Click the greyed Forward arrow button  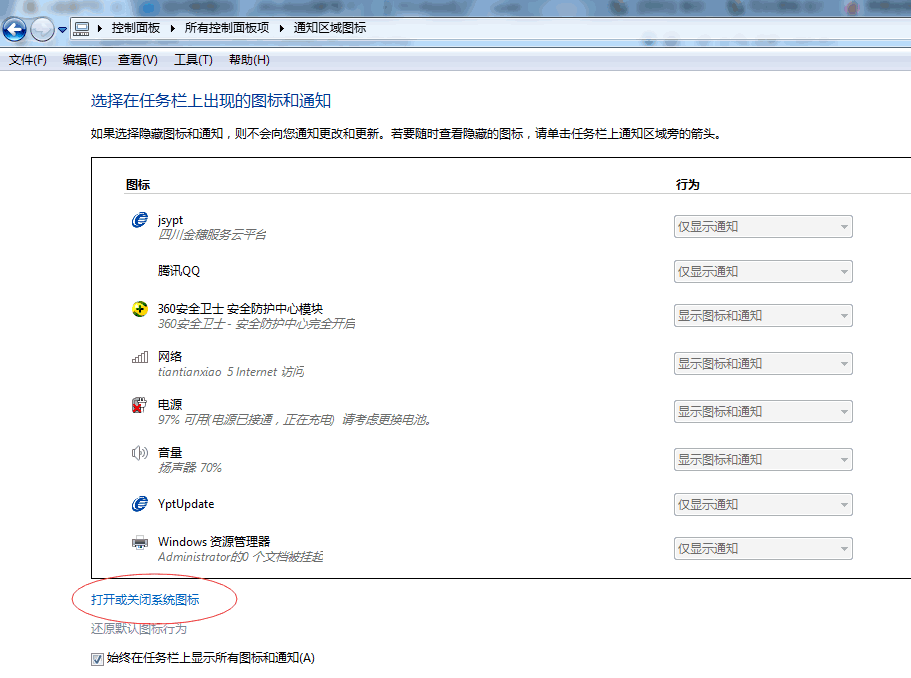click(42, 29)
